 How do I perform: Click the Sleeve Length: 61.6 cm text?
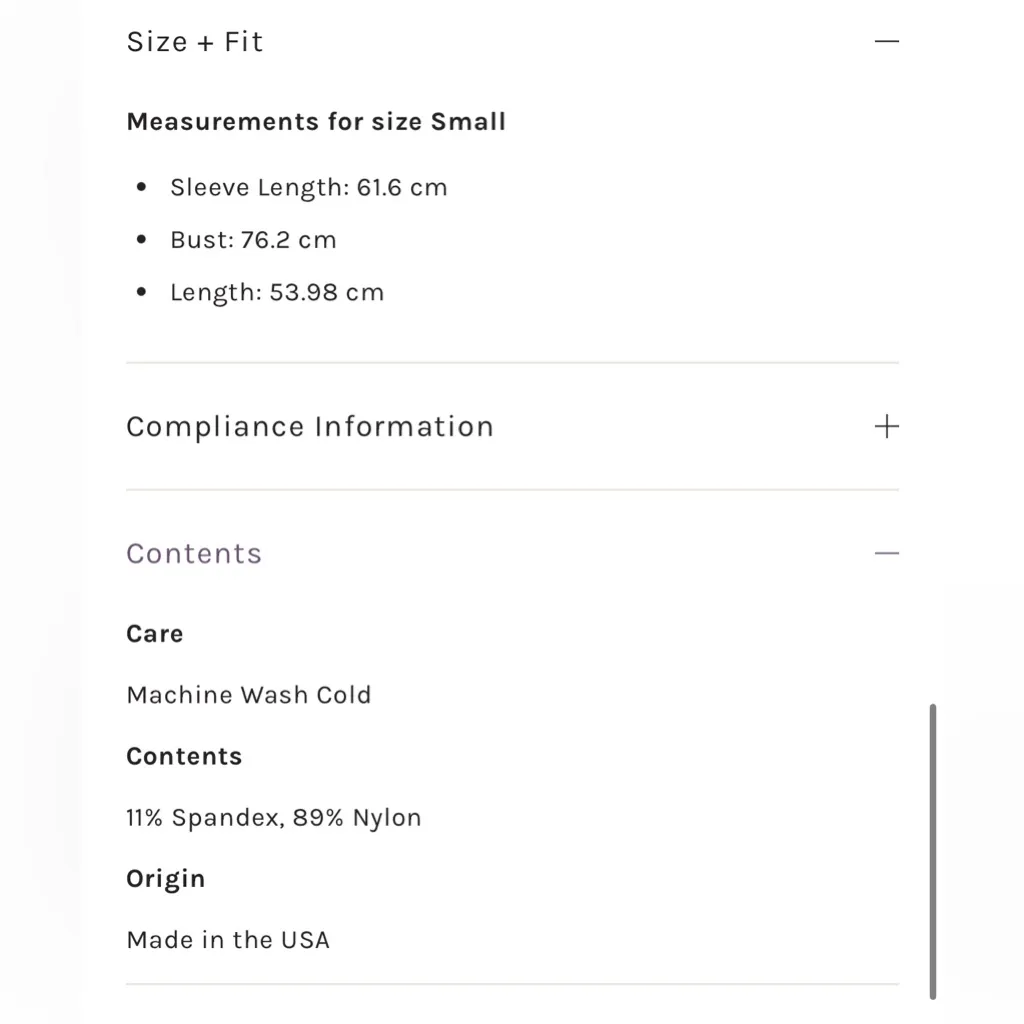308,188
